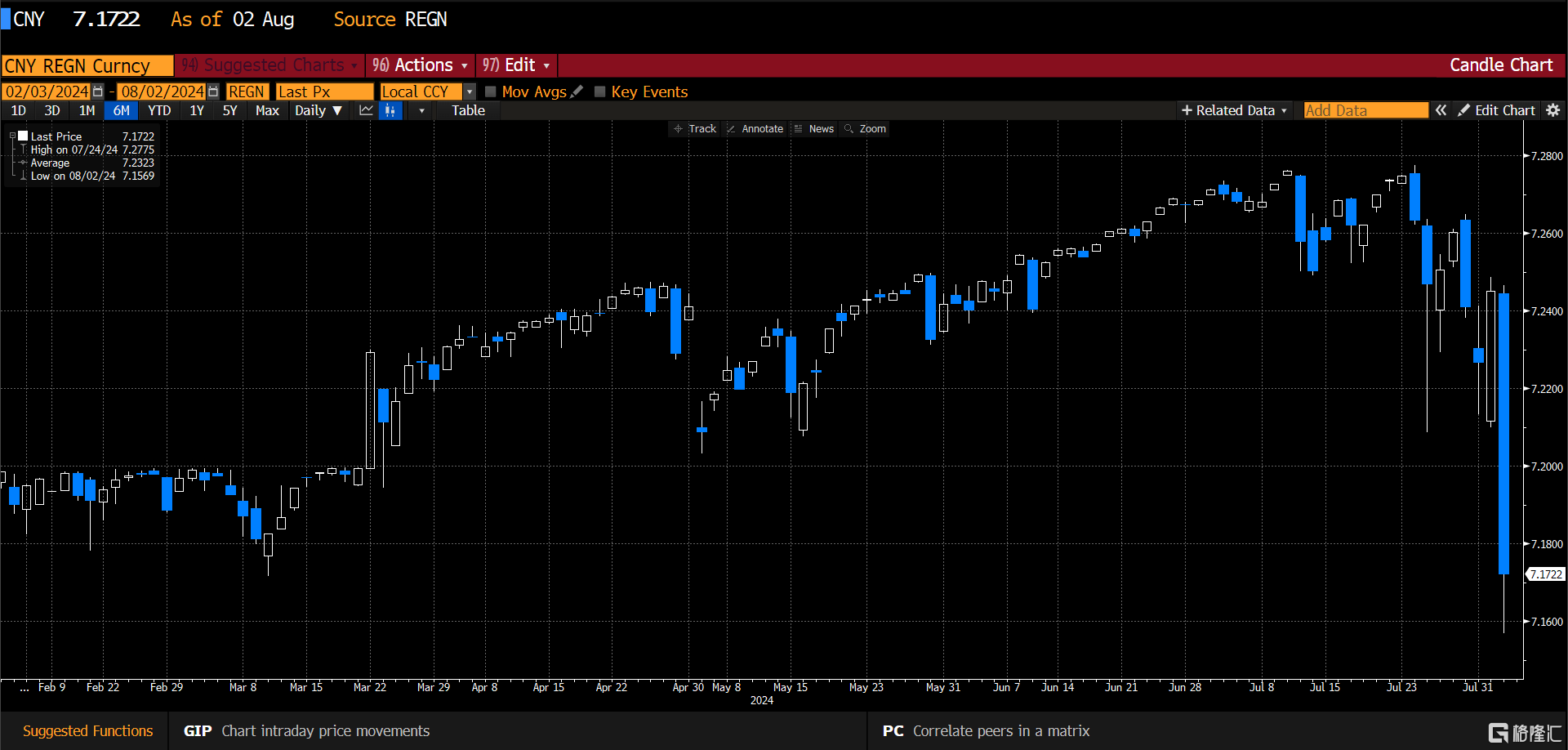The image size is (1568, 750).
Task: Click the Last Price white color swatch
Action: 23,136
